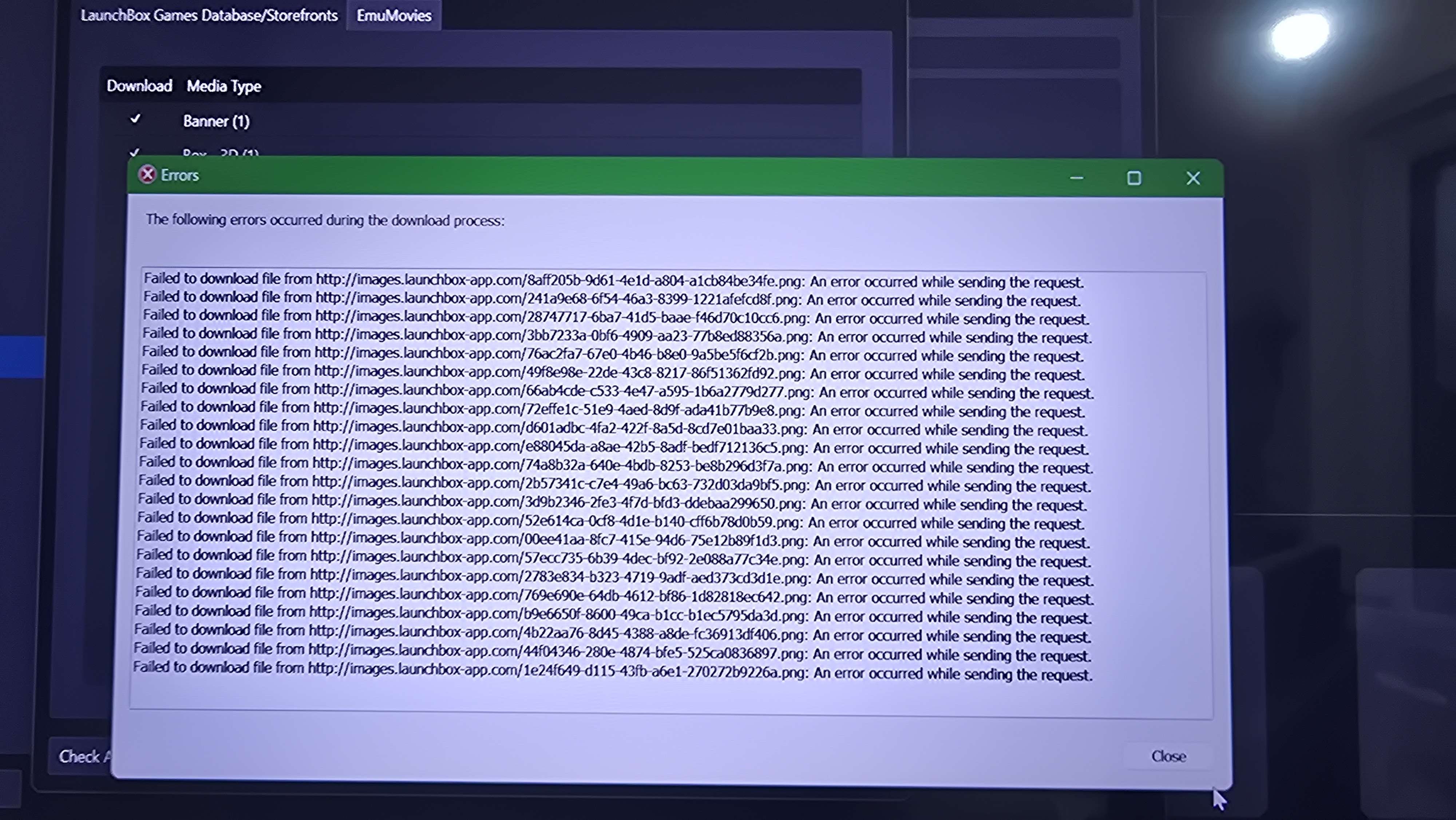1456x820 pixels.
Task: Select error line for d601adbc-4fa2 png
Action: 613,427
